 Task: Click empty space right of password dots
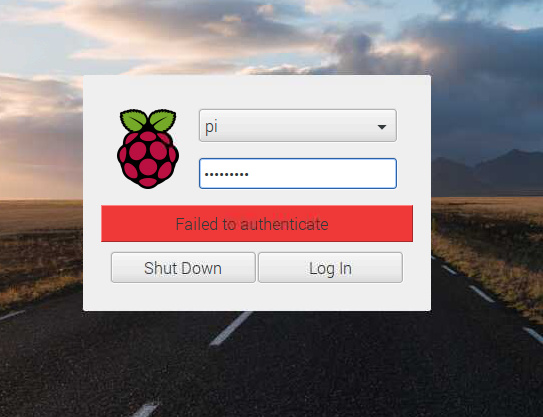click(322, 174)
